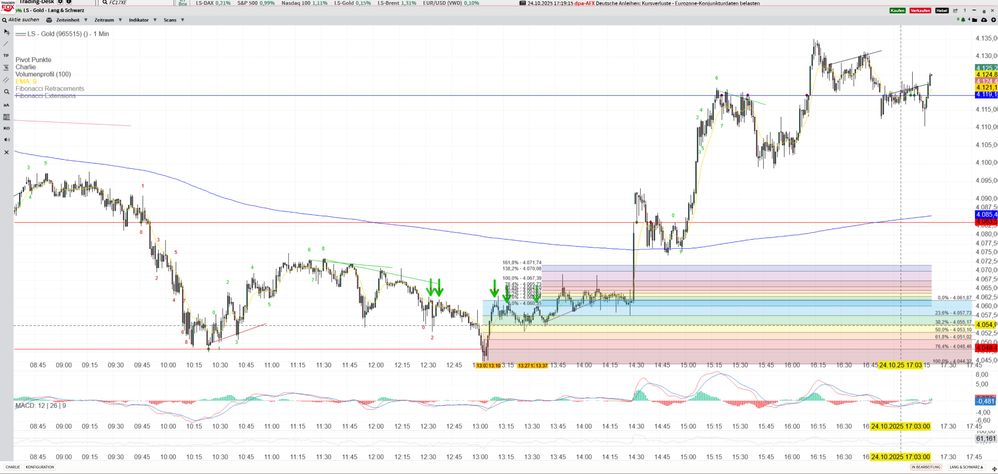Click the TP tool icon
The width and height of the screenshot is (998, 474).
(x=5, y=55)
